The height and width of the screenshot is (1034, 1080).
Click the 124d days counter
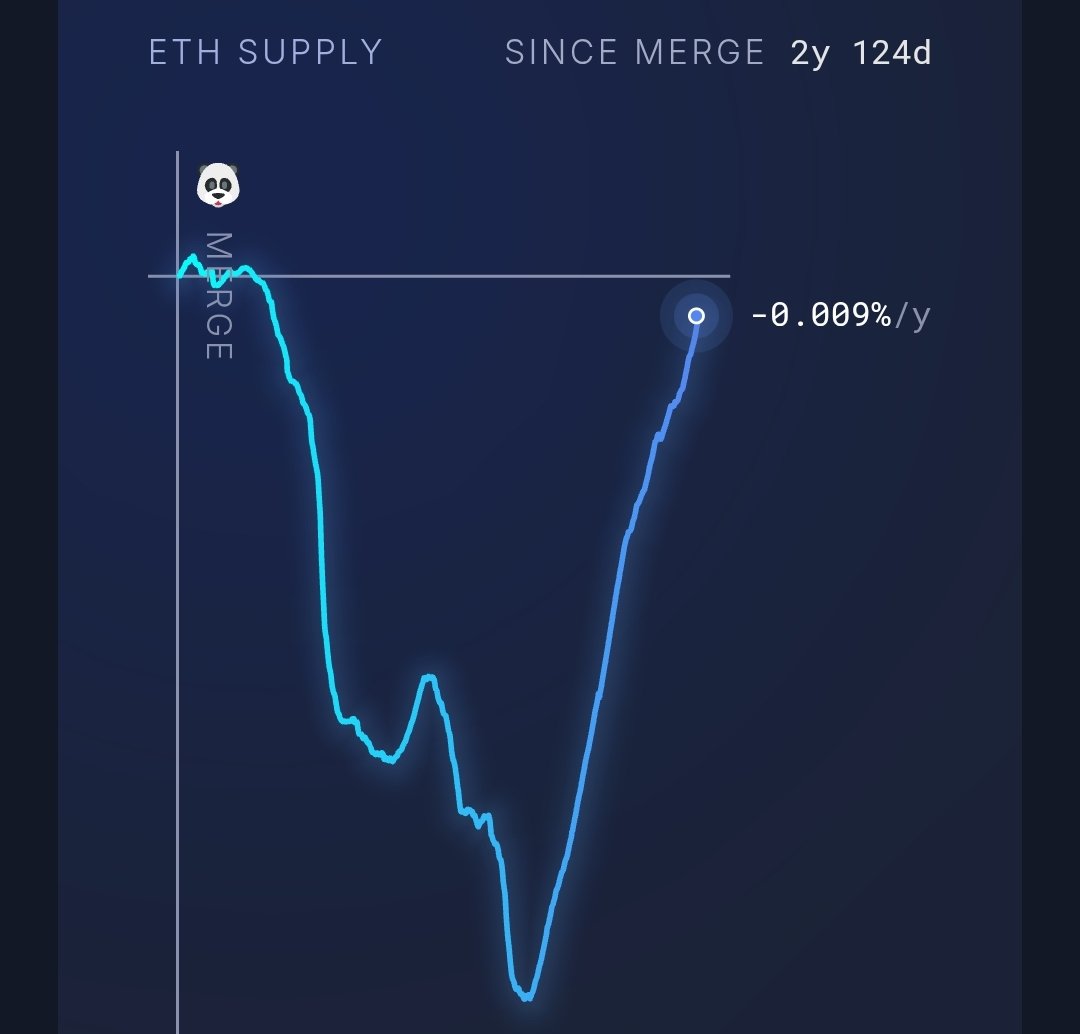pyautogui.click(x=892, y=52)
